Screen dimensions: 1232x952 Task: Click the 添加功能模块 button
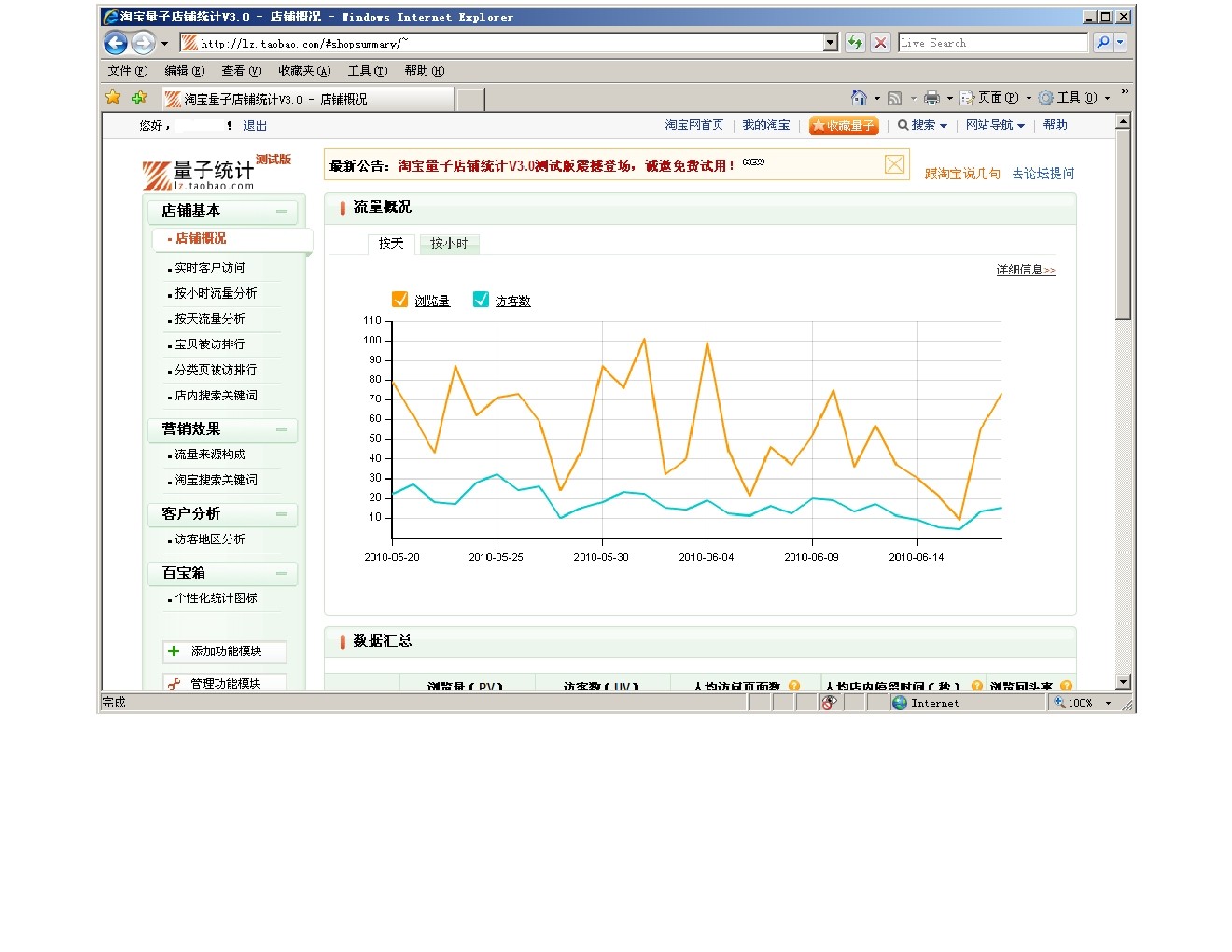point(225,651)
